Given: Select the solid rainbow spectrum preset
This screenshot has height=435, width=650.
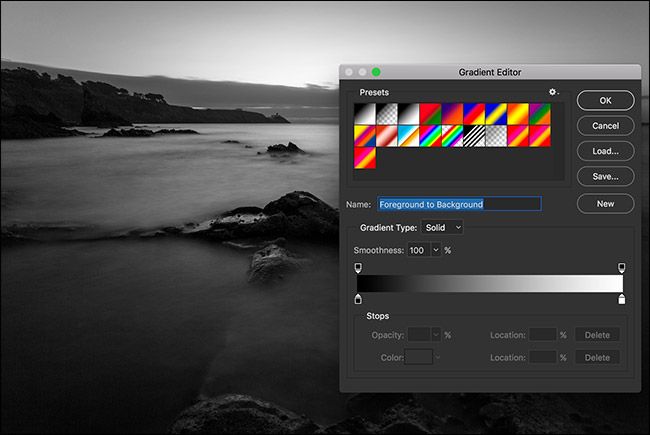Looking at the screenshot, I should (x=430, y=136).
